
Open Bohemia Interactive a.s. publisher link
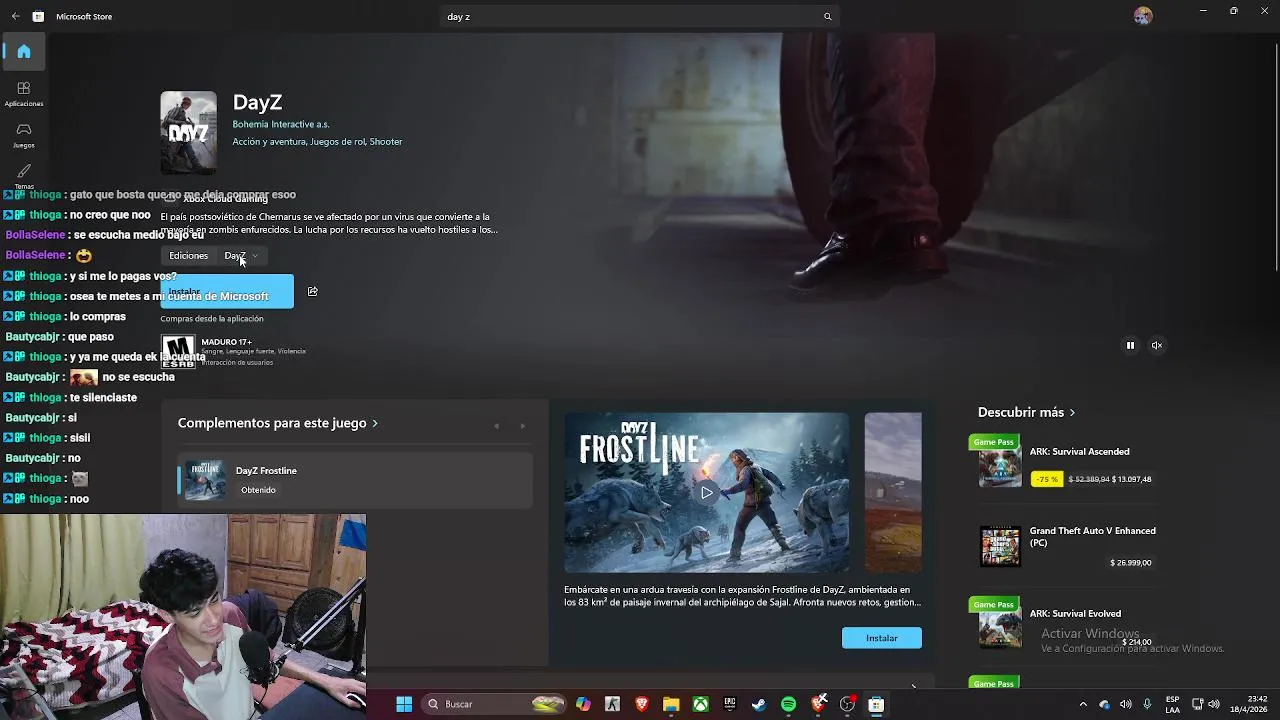pyautogui.click(x=281, y=124)
